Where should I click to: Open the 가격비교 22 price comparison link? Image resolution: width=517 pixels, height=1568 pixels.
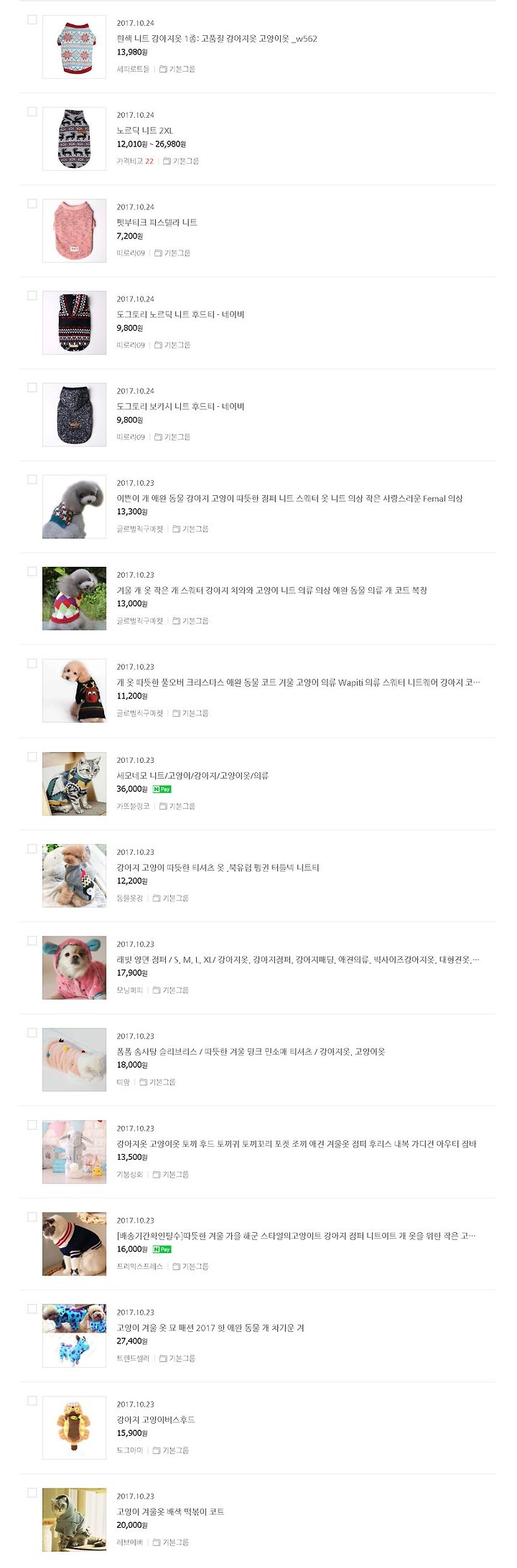click(135, 161)
